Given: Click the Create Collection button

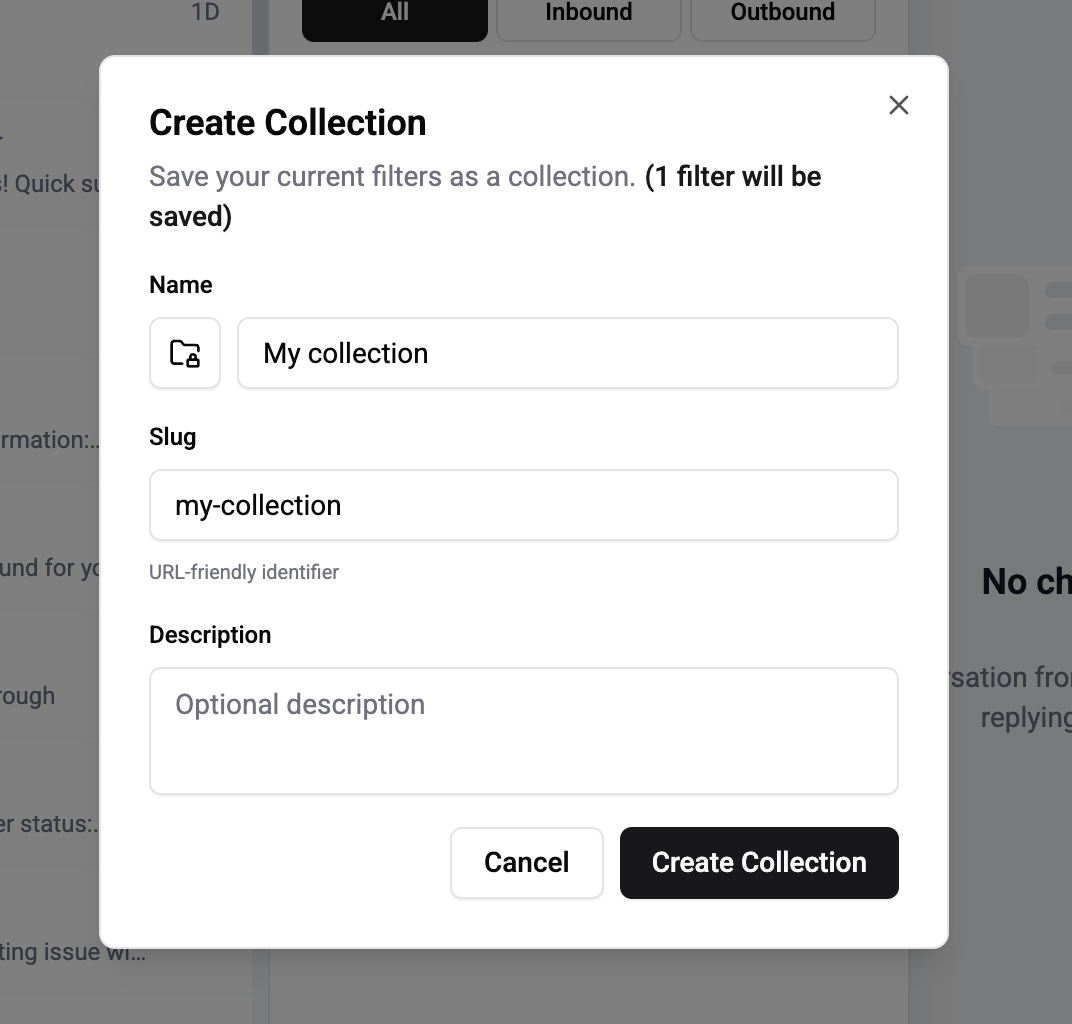Looking at the screenshot, I should coord(758,862).
